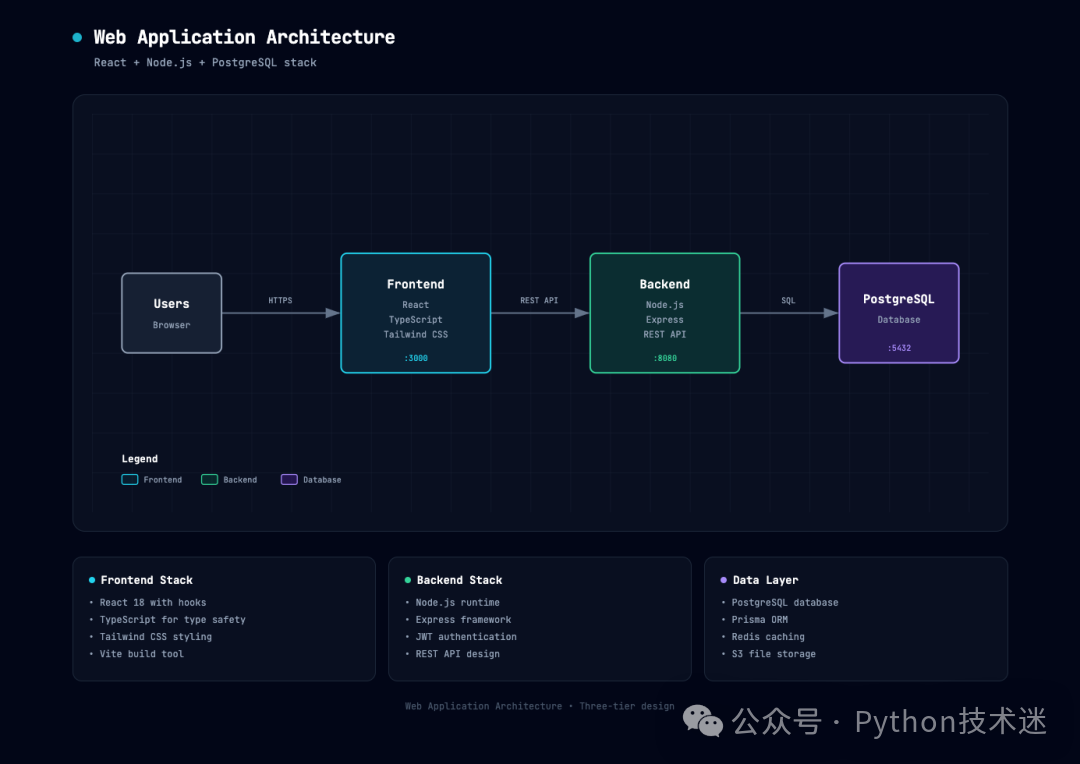Screen dimensions: 1080x764
Task: Click the green Backend legend swatch
Action: 209,479
